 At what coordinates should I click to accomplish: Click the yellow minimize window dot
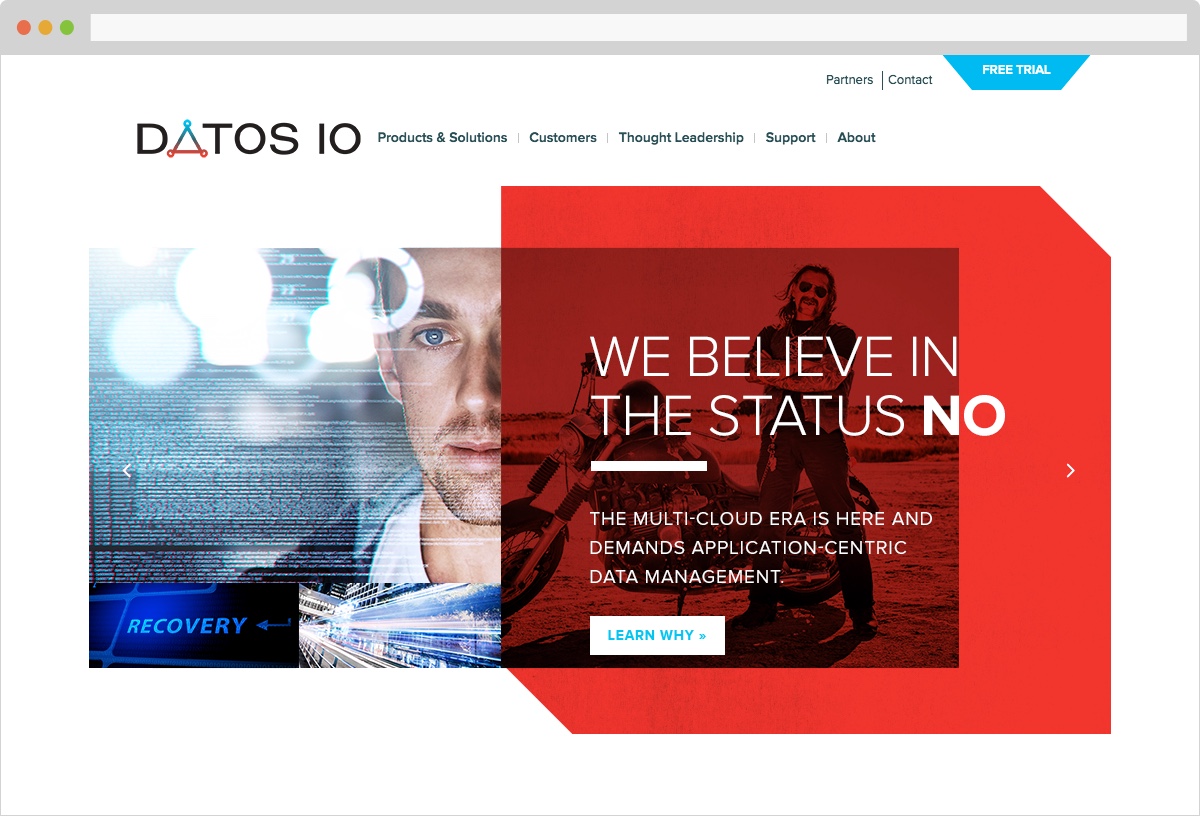[x=45, y=28]
